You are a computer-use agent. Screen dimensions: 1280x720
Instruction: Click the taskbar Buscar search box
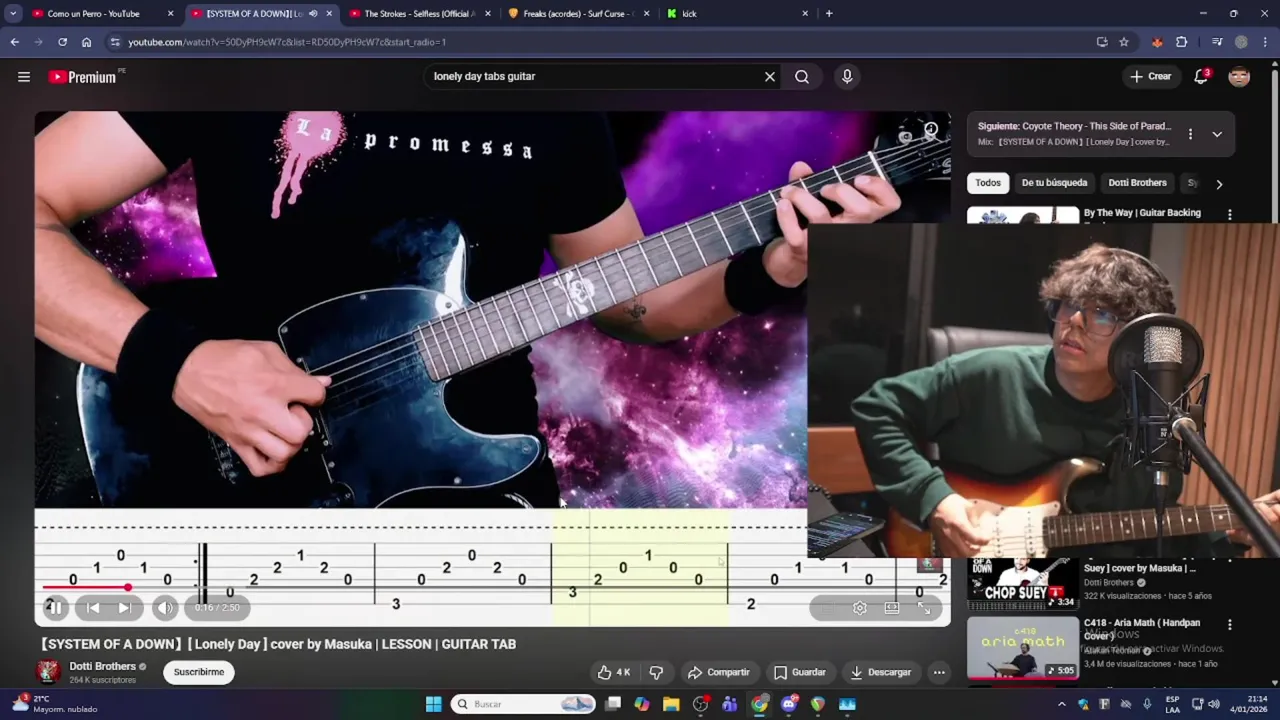[x=525, y=704]
